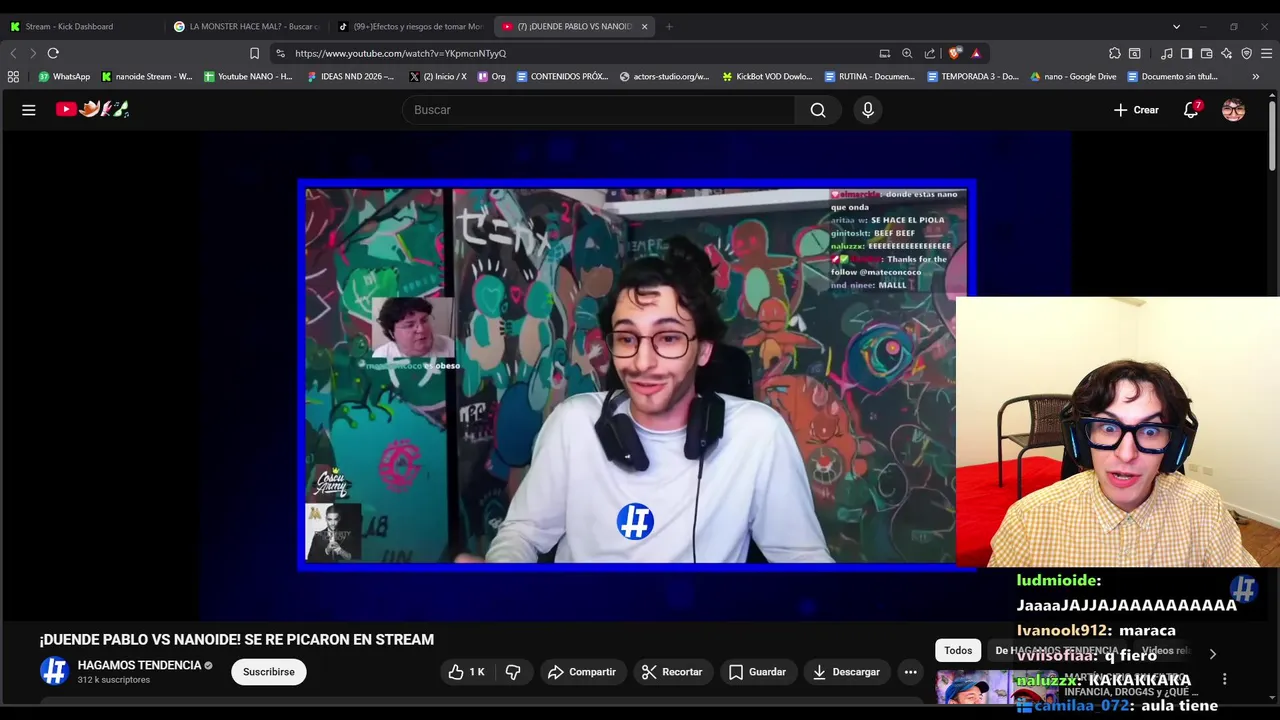
Task: Select the De HAGAMOS TENDENCIA chip
Action: 1056,651
